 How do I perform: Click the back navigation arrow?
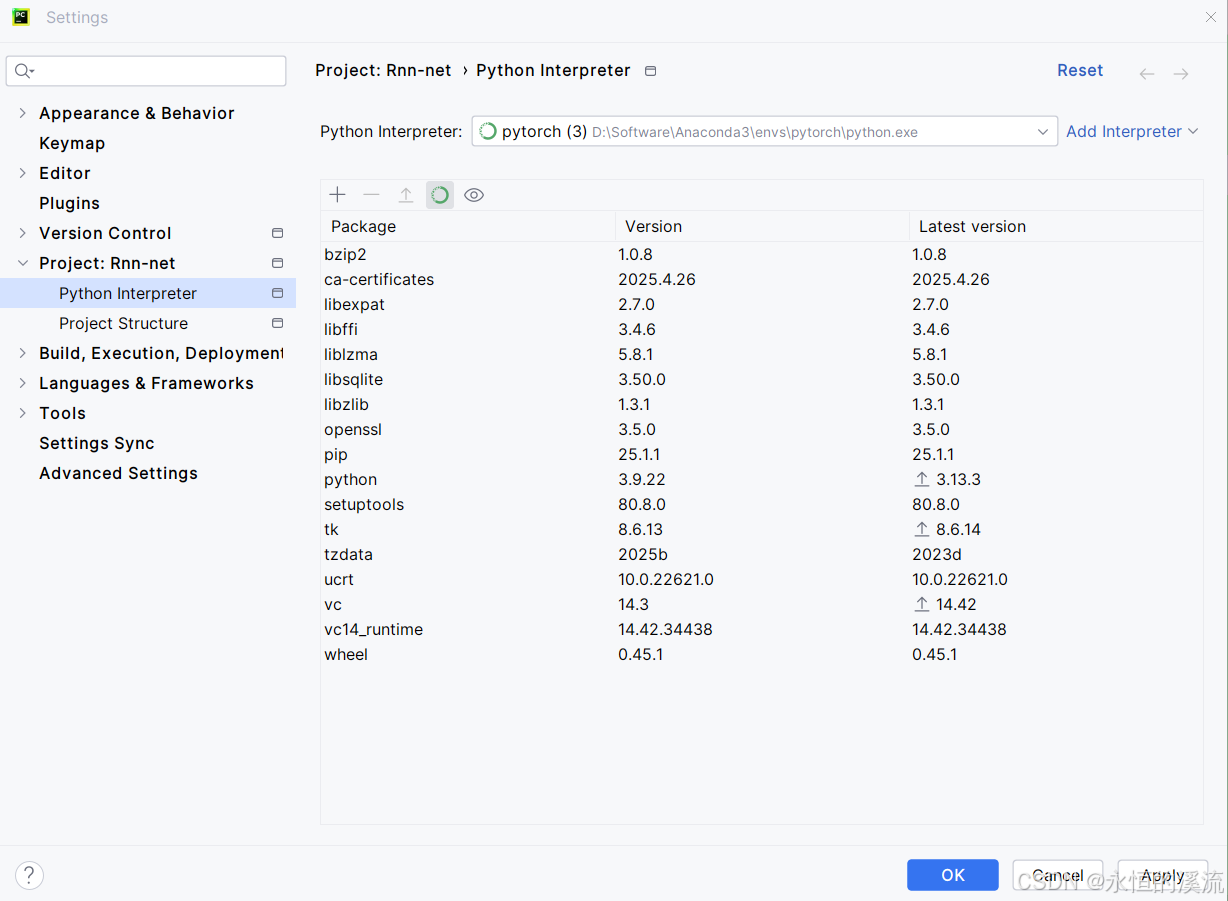coord(1147,74)
